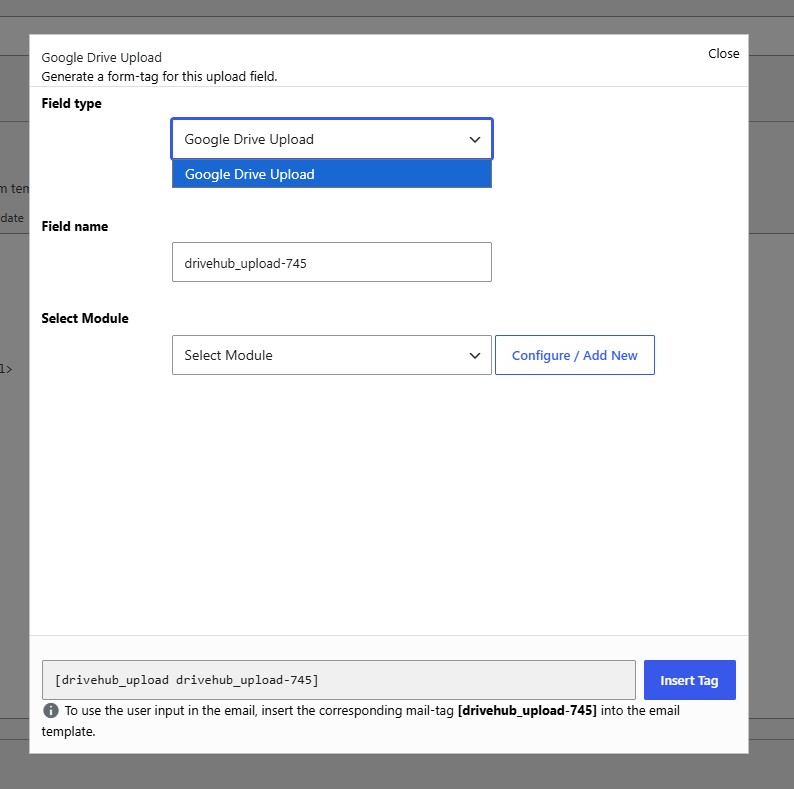The height and width of the screenshot is (789, 794).
Task: Select the bold [drivehub_upload-745] mail-tag text
Action: point(527,711)
